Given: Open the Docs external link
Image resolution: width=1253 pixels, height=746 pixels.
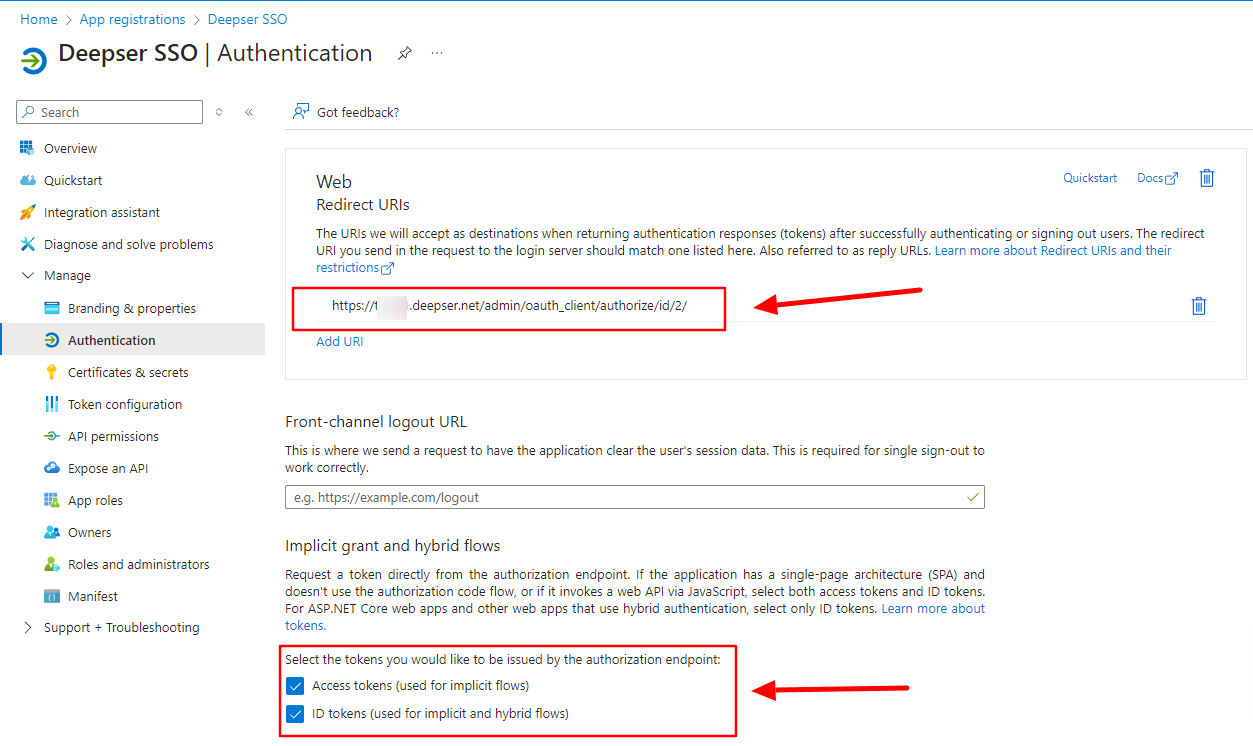Looking at the screenshot, I should tap(1158, 178).
